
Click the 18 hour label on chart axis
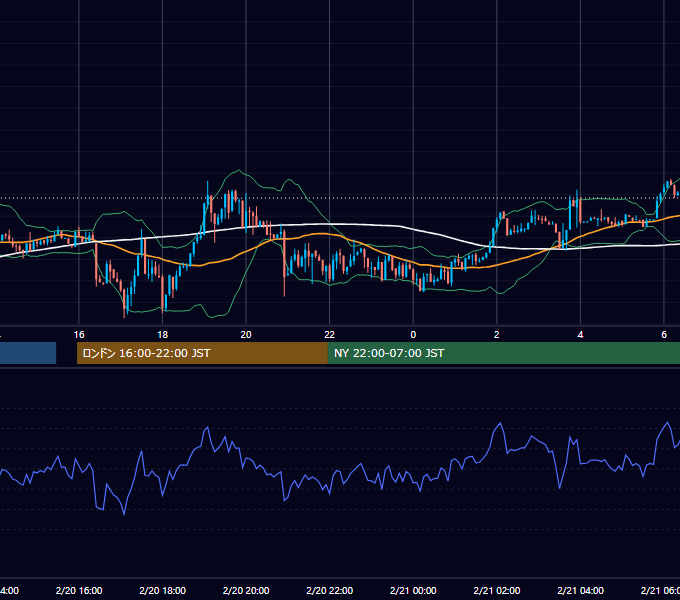tap(162, 335)
